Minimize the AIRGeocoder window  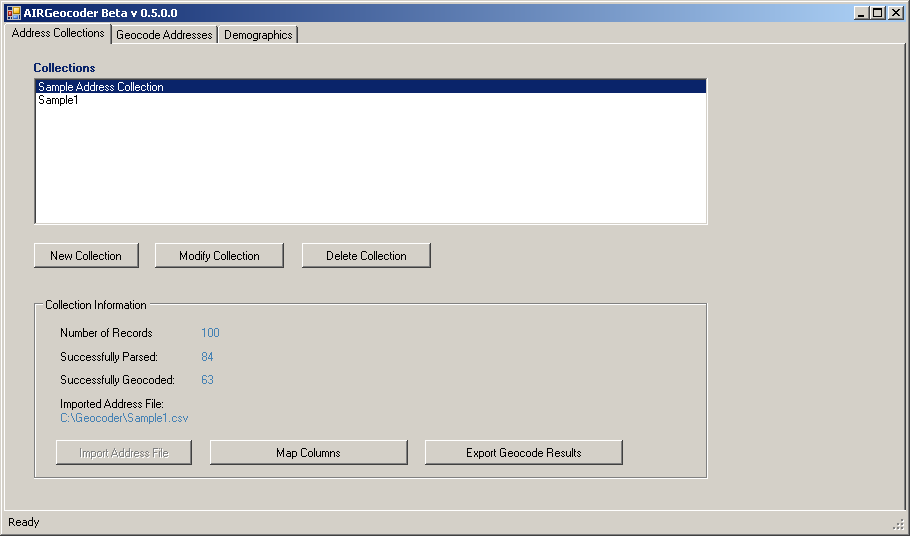coord(861,13)
